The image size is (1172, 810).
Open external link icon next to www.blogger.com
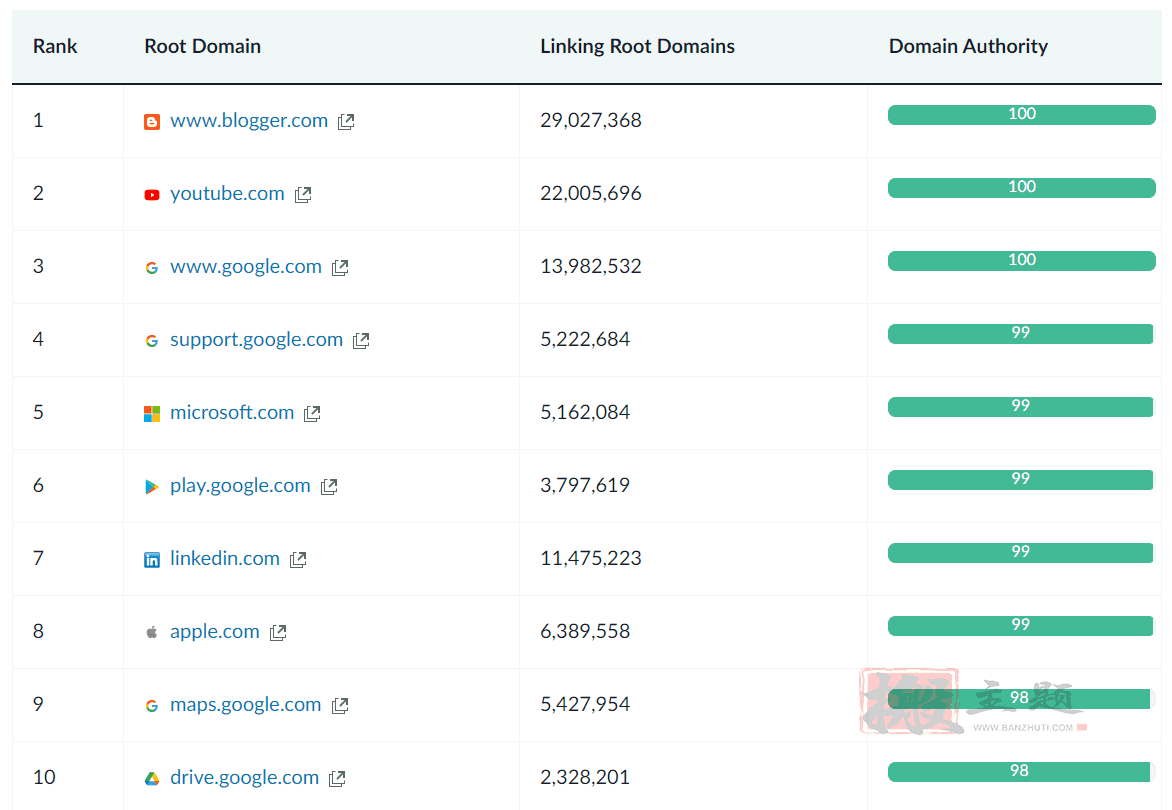click(x=346, y=122)
